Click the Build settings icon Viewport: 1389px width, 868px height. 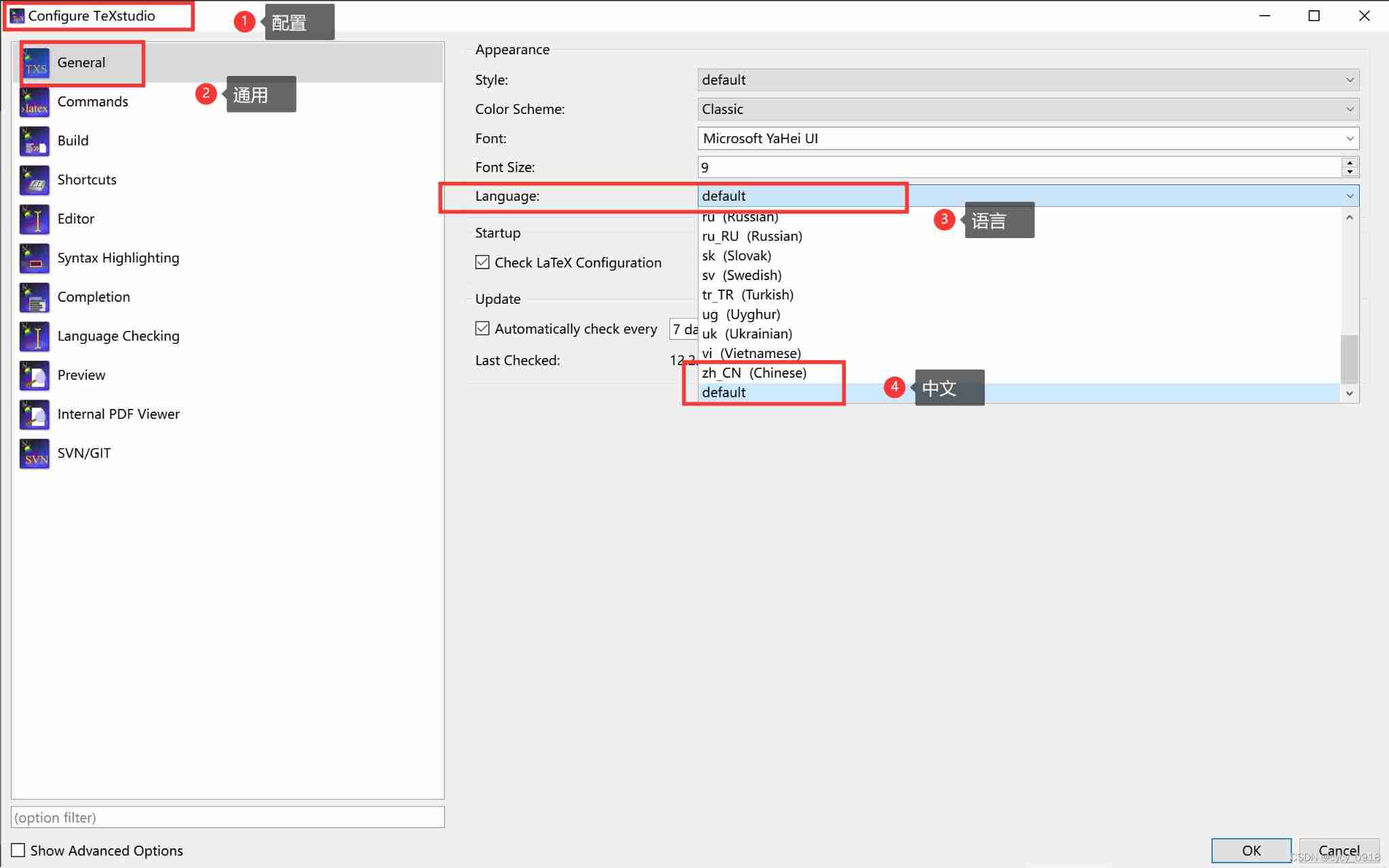[x=34, y=140]
